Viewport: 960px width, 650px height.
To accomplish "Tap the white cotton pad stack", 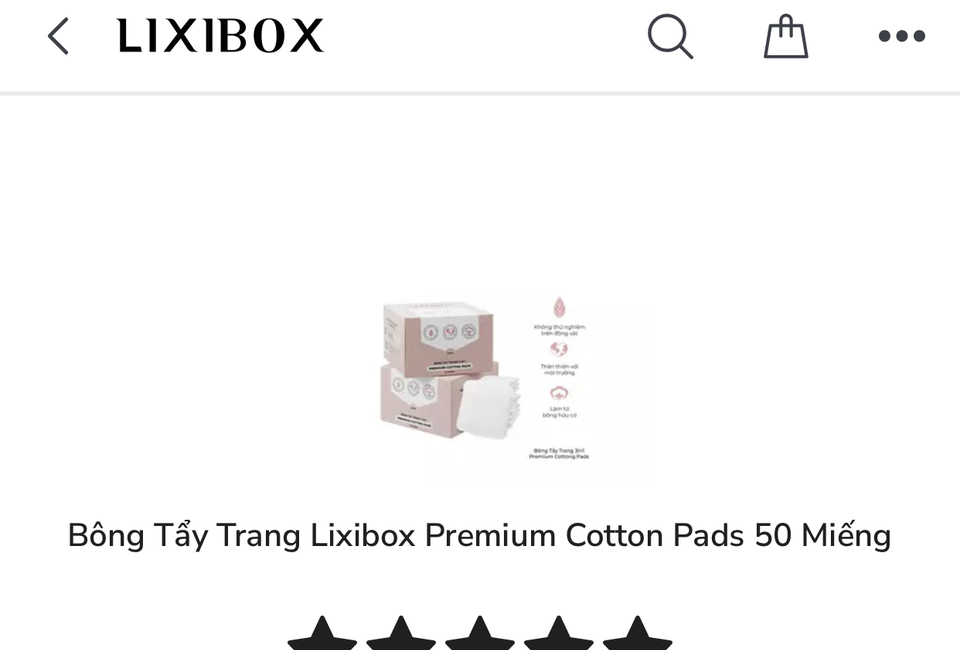I will point(489,406).
